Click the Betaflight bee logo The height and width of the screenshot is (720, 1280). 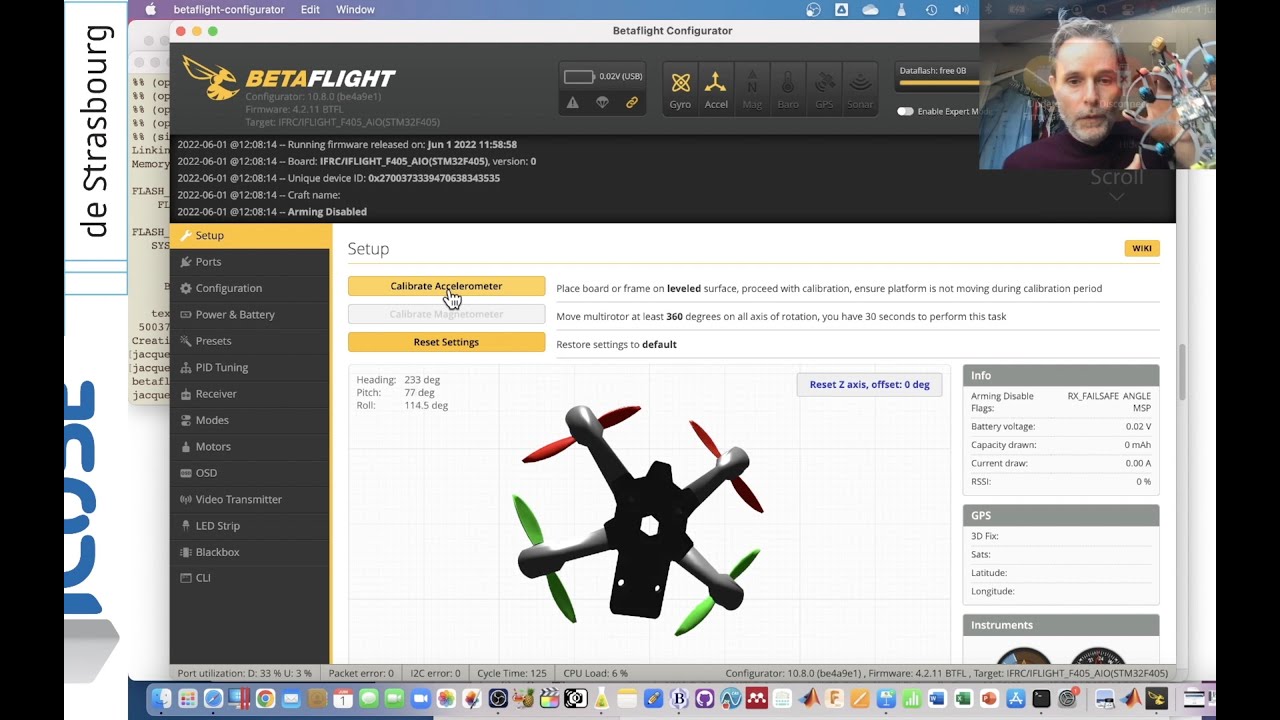pos(210,78)
